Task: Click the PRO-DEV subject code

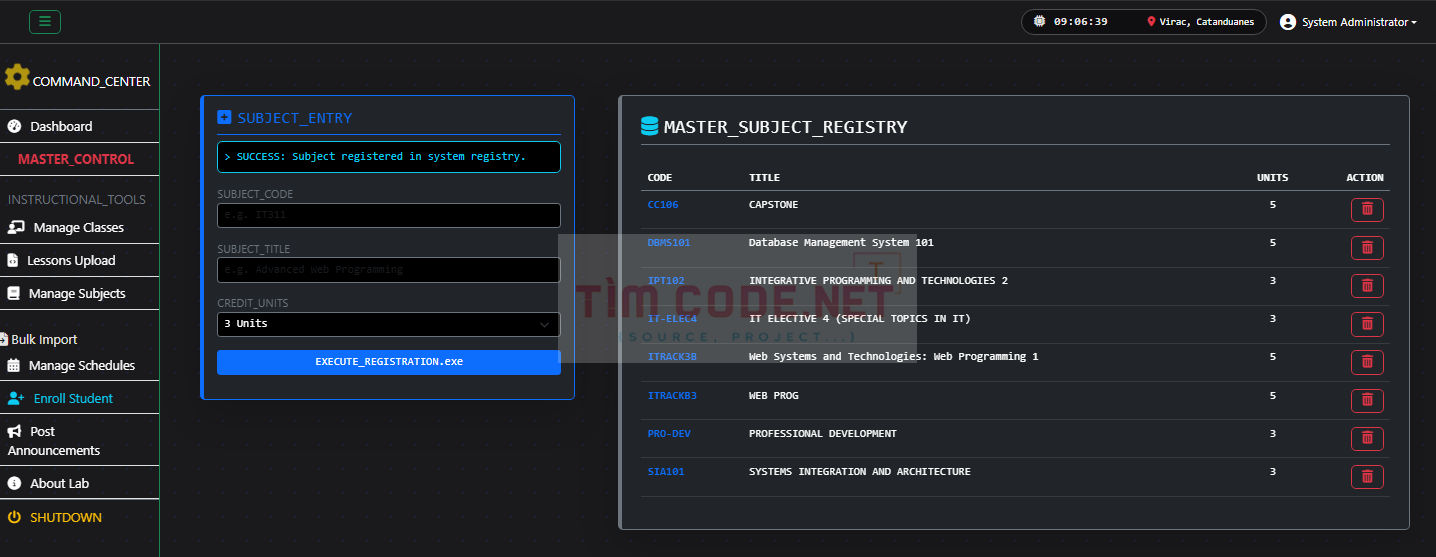Action: (x=669, y=433)
